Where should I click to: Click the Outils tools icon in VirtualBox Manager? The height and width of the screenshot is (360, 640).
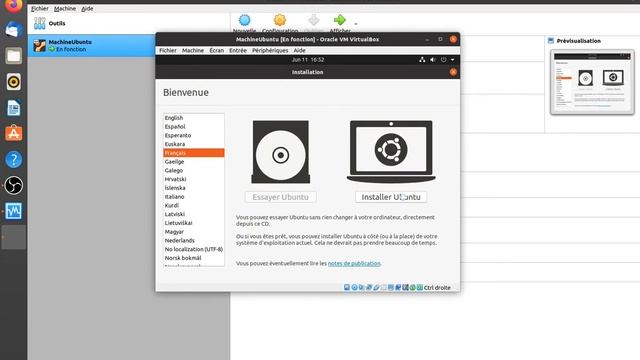coord(40,23)
